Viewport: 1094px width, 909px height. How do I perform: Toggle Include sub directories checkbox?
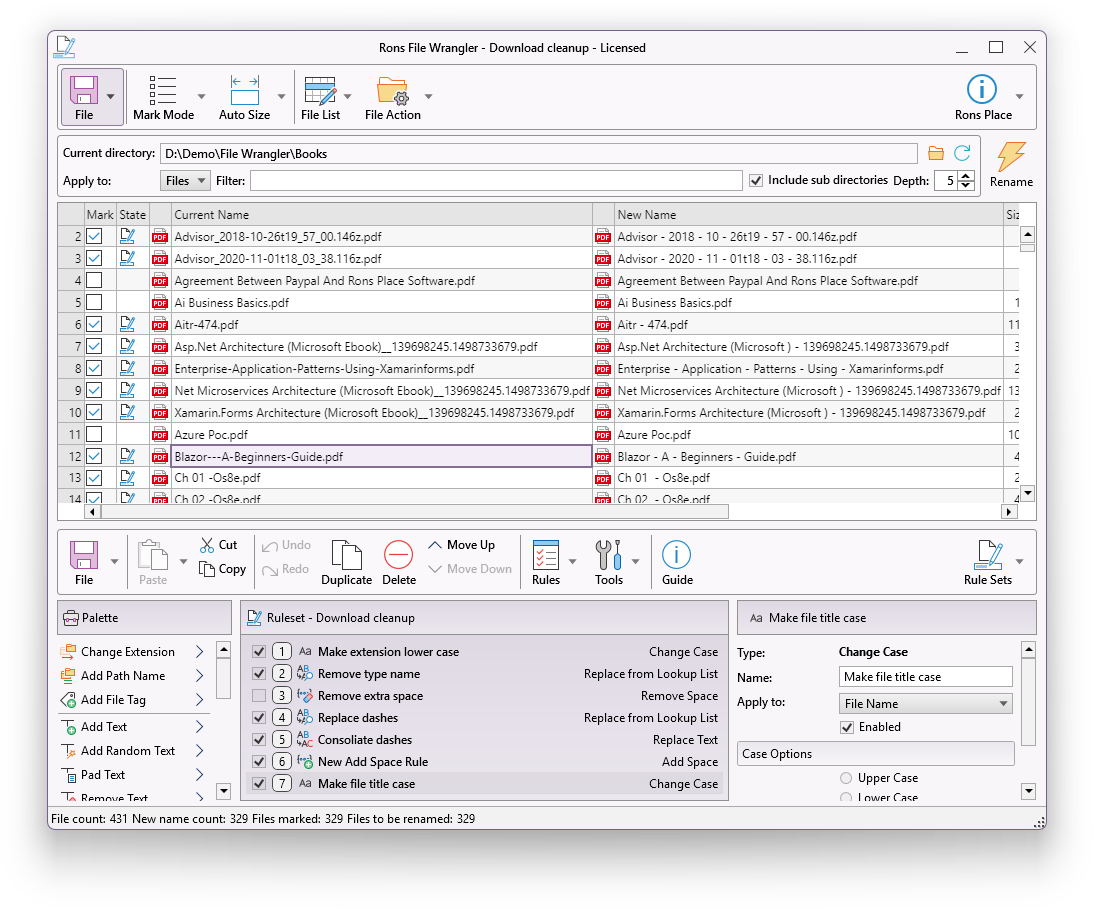pyautogui.click(x=756, y=181)
